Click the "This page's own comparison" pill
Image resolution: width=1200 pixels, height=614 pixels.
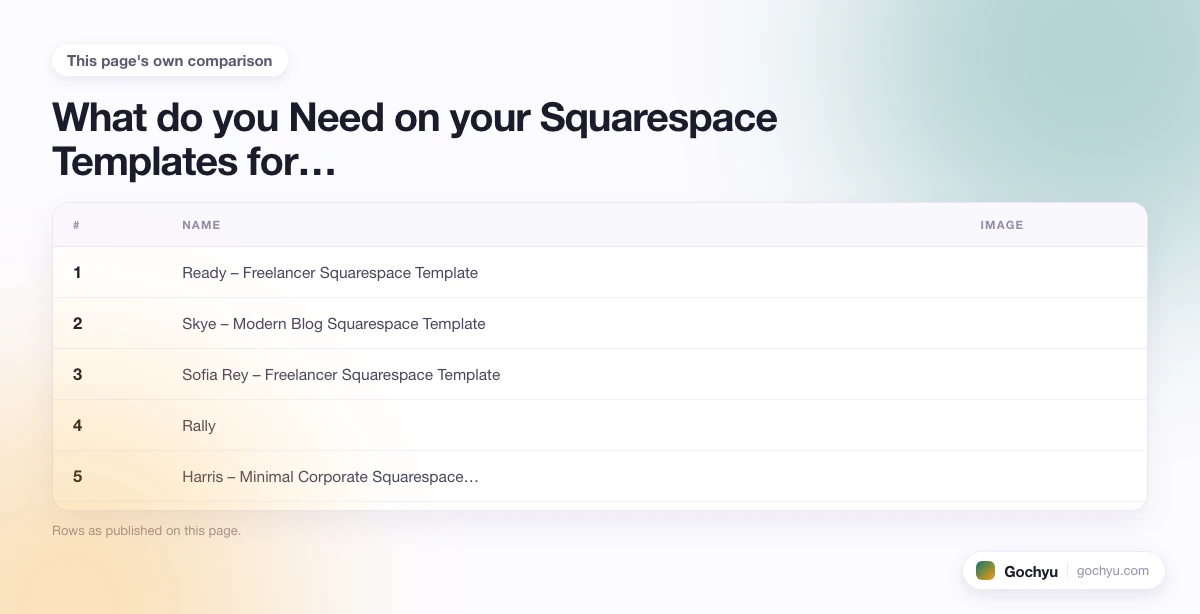[x=170, y=61]
